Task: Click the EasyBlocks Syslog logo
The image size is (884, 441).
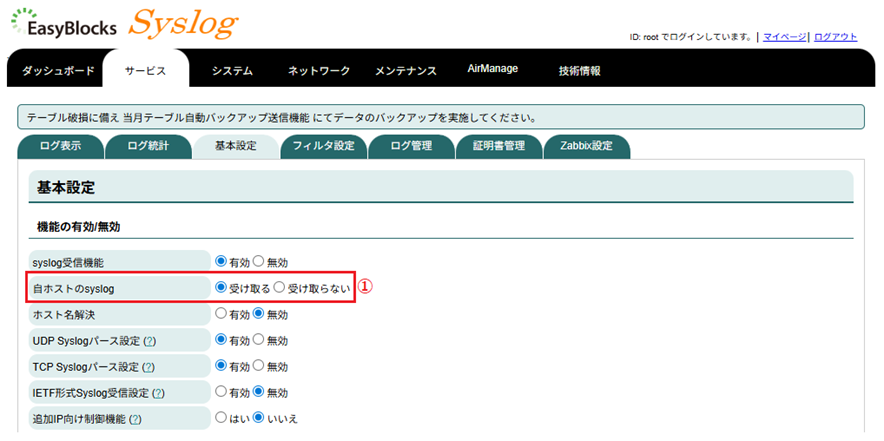Action: pos(125,24)
